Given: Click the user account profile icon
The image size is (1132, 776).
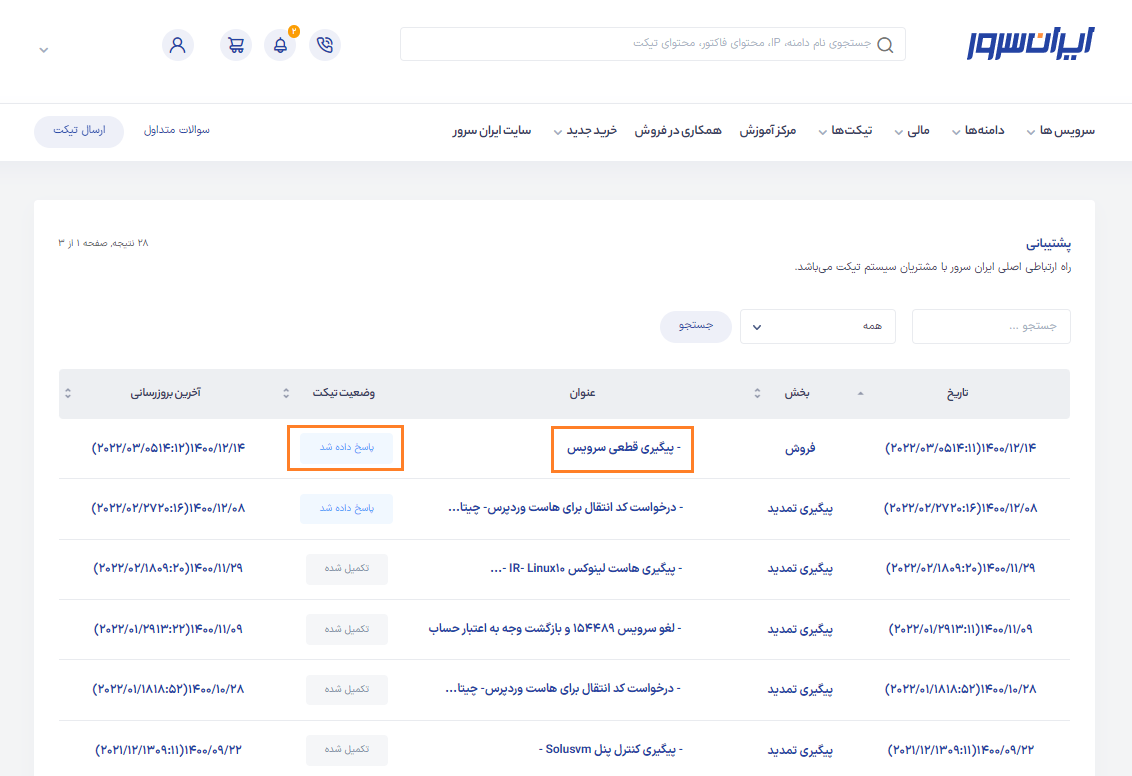Looking at the screenshot, I should [x=178, y=45].
